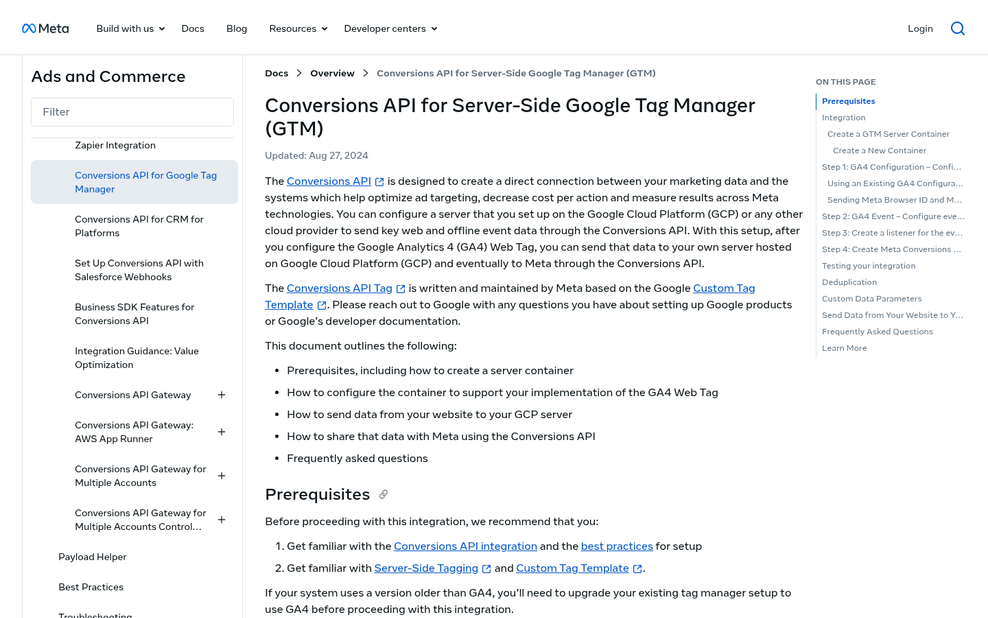Open Custom Tag Template link in list item 2
Viewport: 988px width, 618px height.
click(x=572, y=568)
